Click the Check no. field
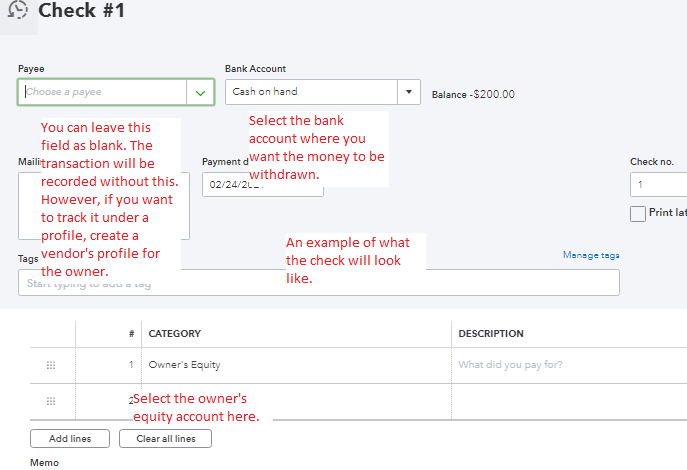The image size is (687, 470). pyautogui.click(x=658, y=185)
